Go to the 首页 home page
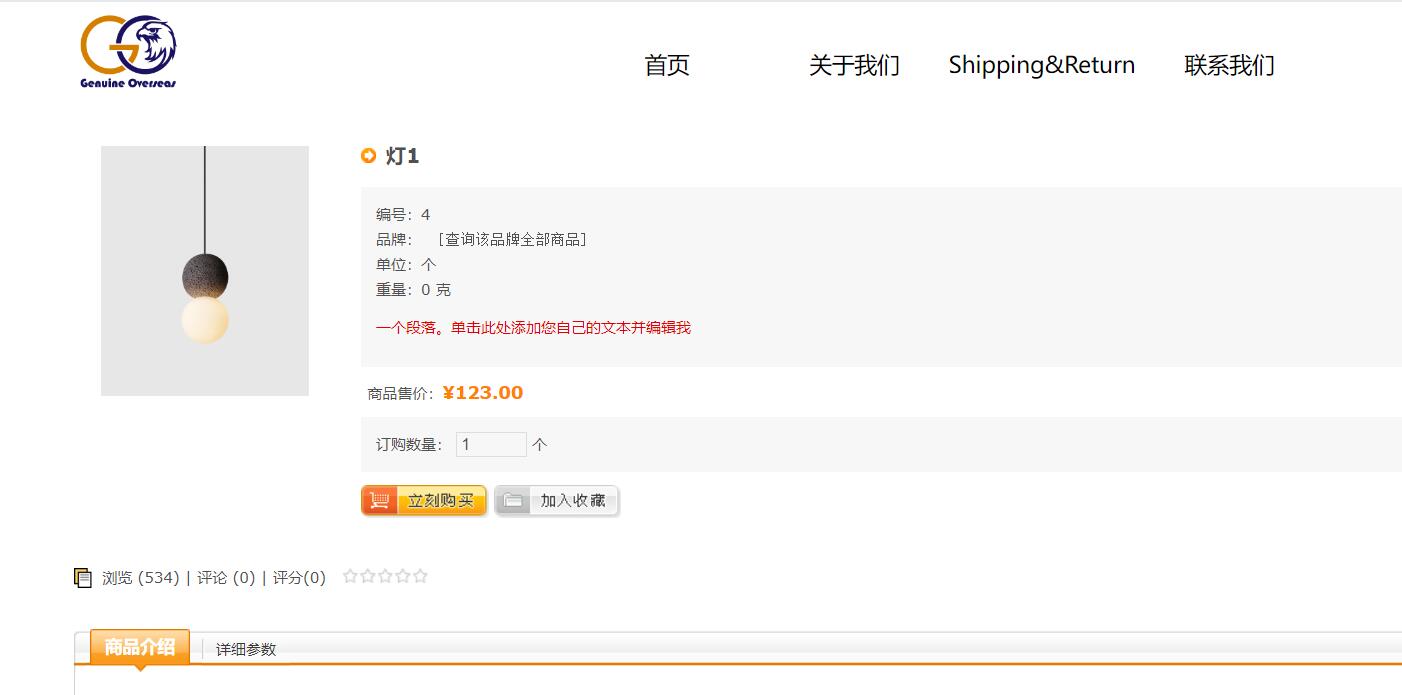This screenshot has width=1402, height=695. (x=667, y=66)
